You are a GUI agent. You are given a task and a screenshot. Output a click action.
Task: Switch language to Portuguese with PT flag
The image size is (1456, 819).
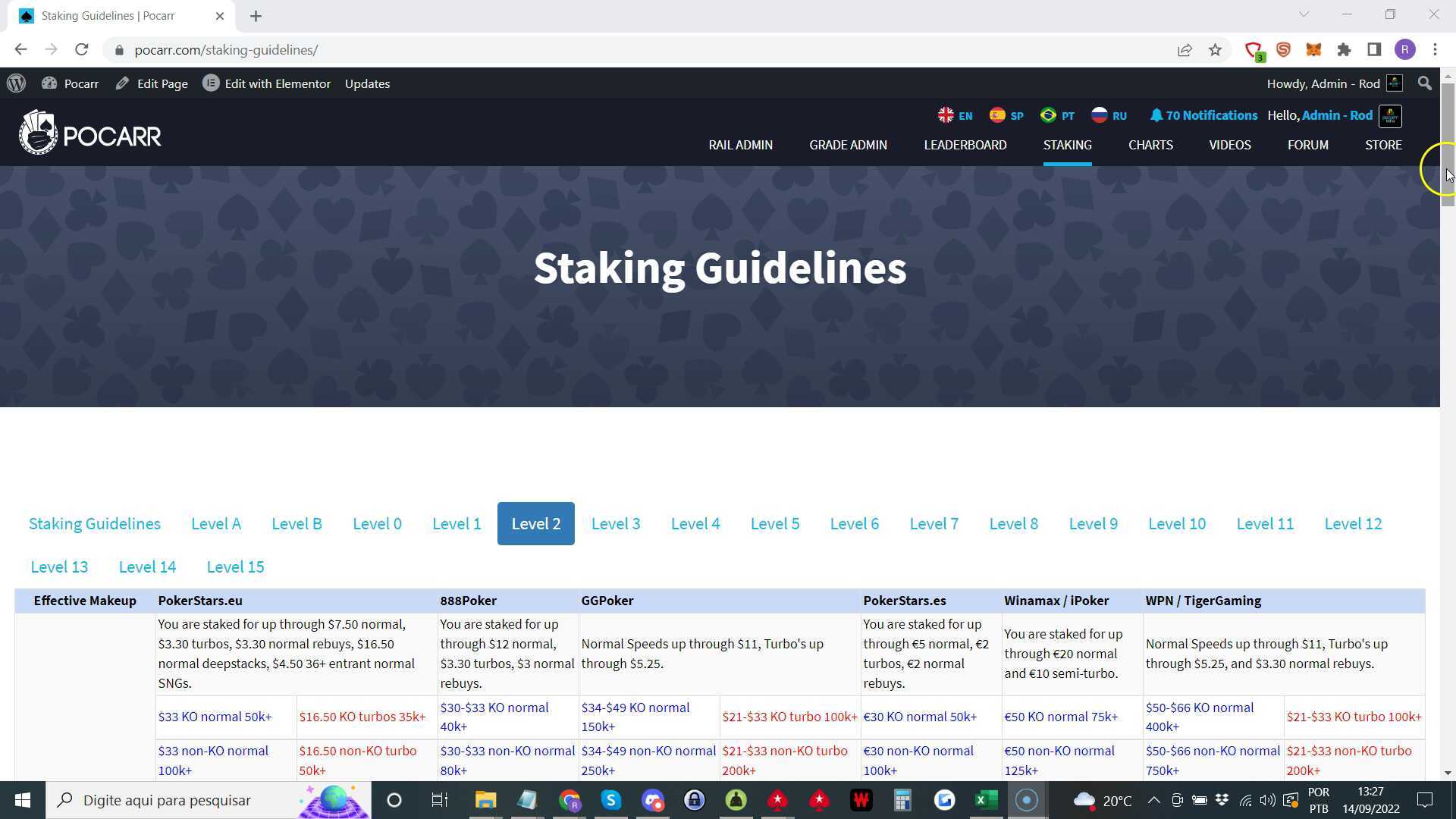[x=1057, y=115]
